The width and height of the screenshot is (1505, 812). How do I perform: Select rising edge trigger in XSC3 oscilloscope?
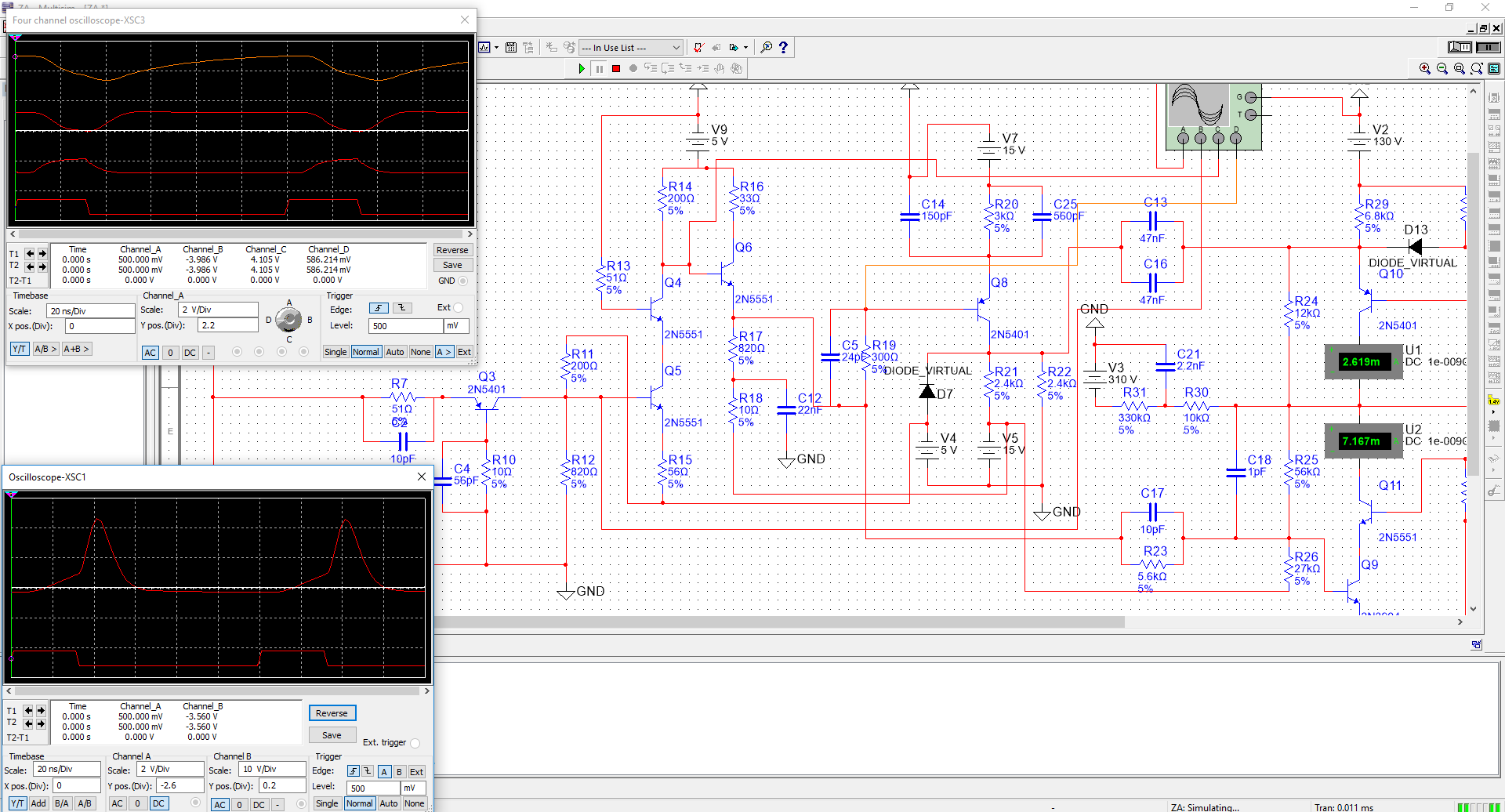coord(379,308)
